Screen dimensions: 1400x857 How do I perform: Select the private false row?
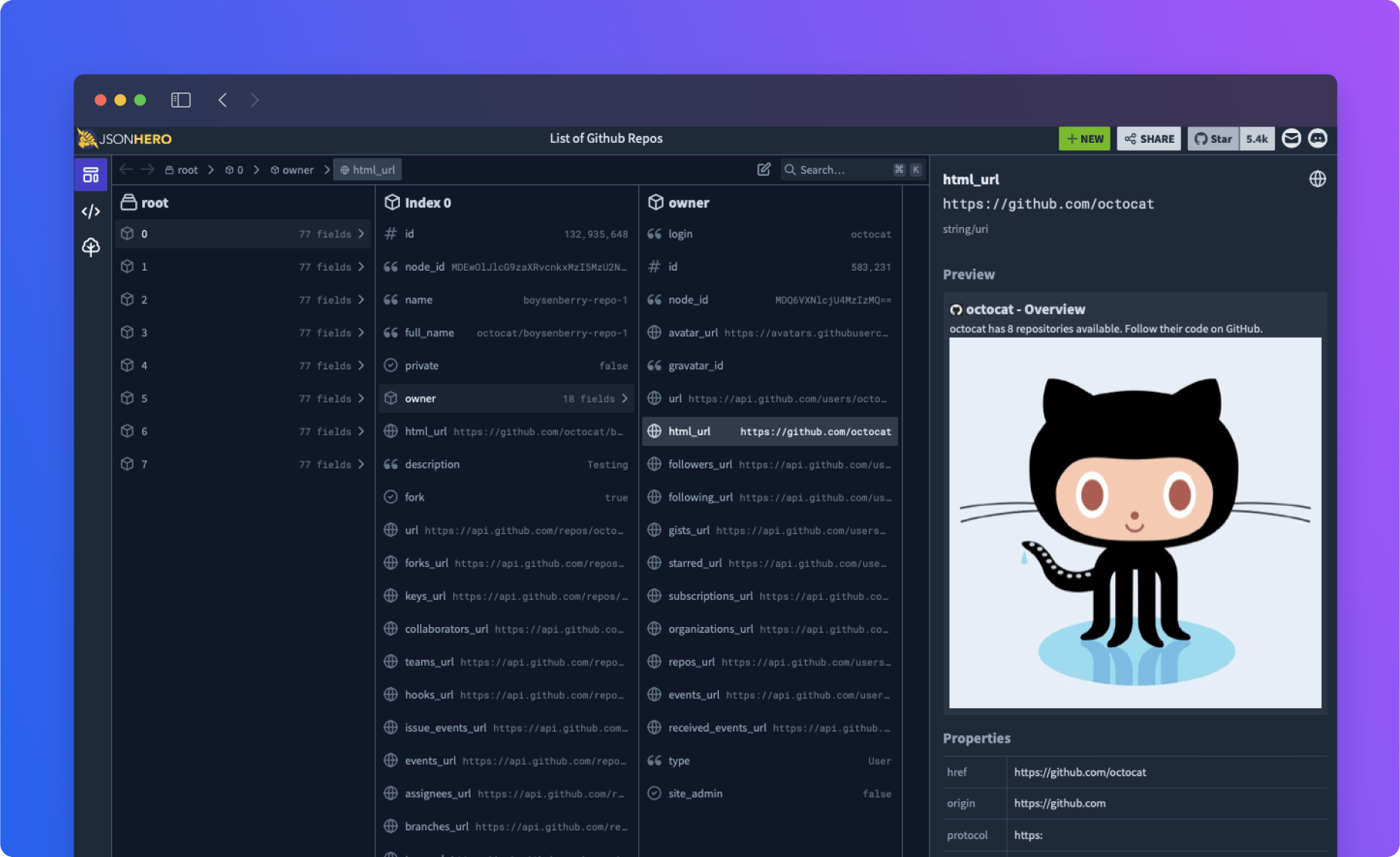(x=506, y=365)
